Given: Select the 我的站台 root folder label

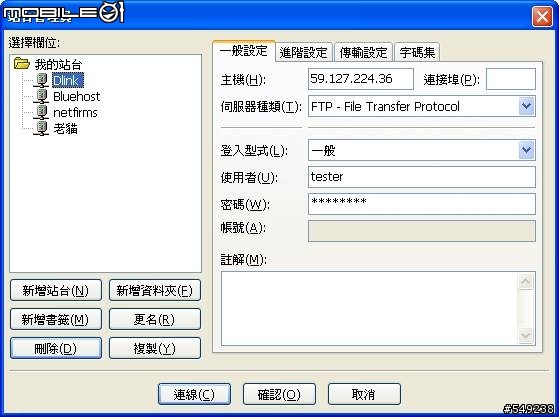Looking at the screenshot, I should tap(58, 65).
